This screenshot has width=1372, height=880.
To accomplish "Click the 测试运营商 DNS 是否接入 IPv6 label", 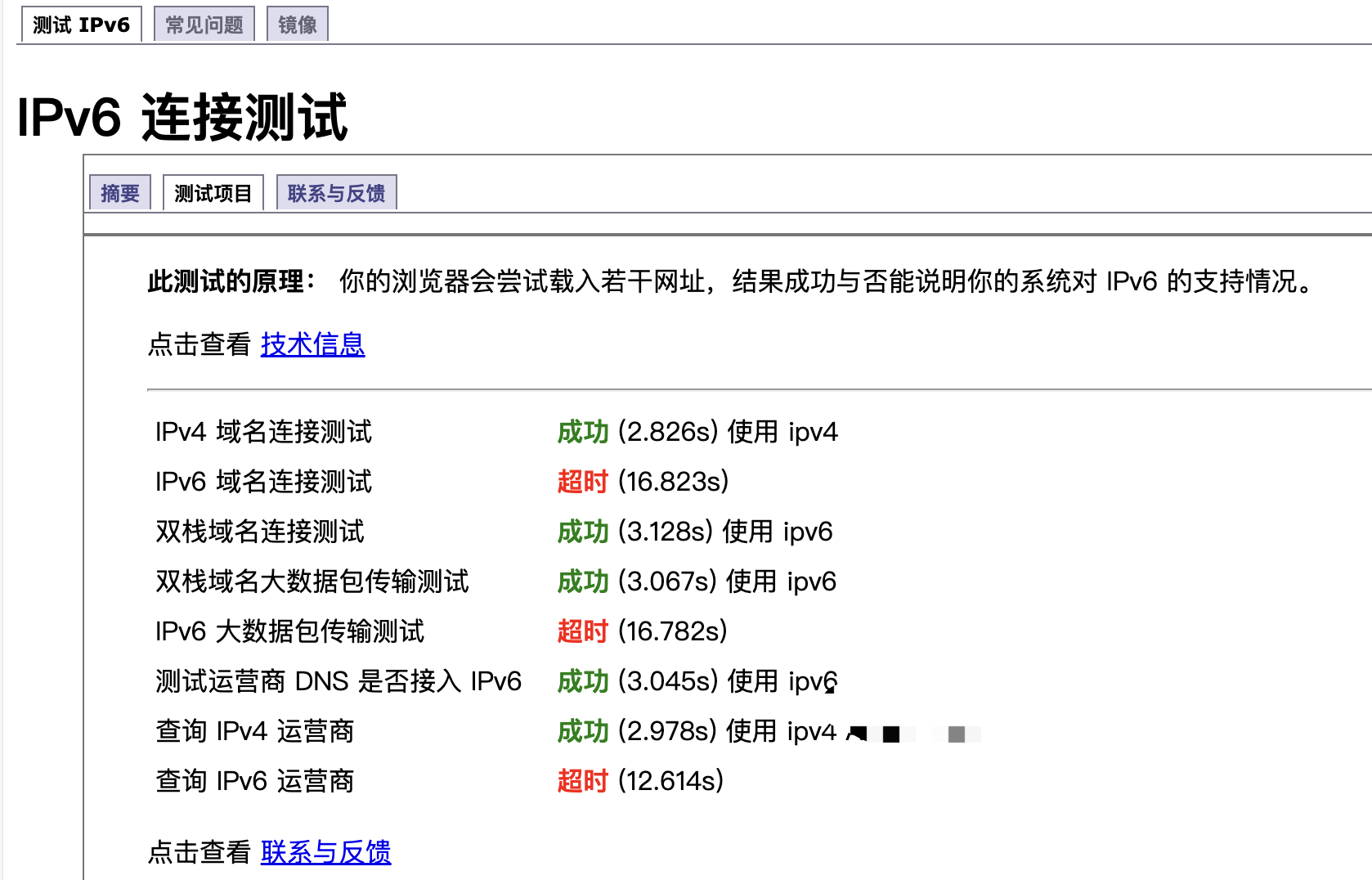I will pos(339,681).
